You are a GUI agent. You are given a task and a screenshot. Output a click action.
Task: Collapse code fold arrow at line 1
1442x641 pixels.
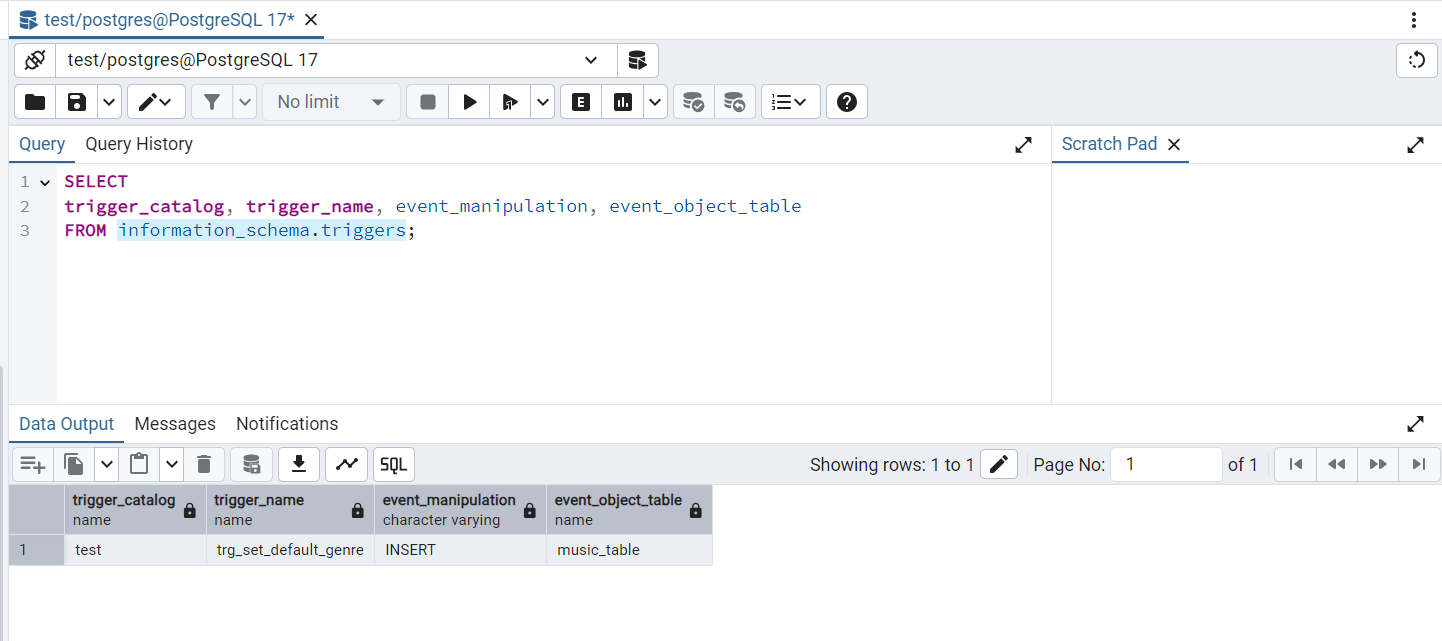[45, 182]
